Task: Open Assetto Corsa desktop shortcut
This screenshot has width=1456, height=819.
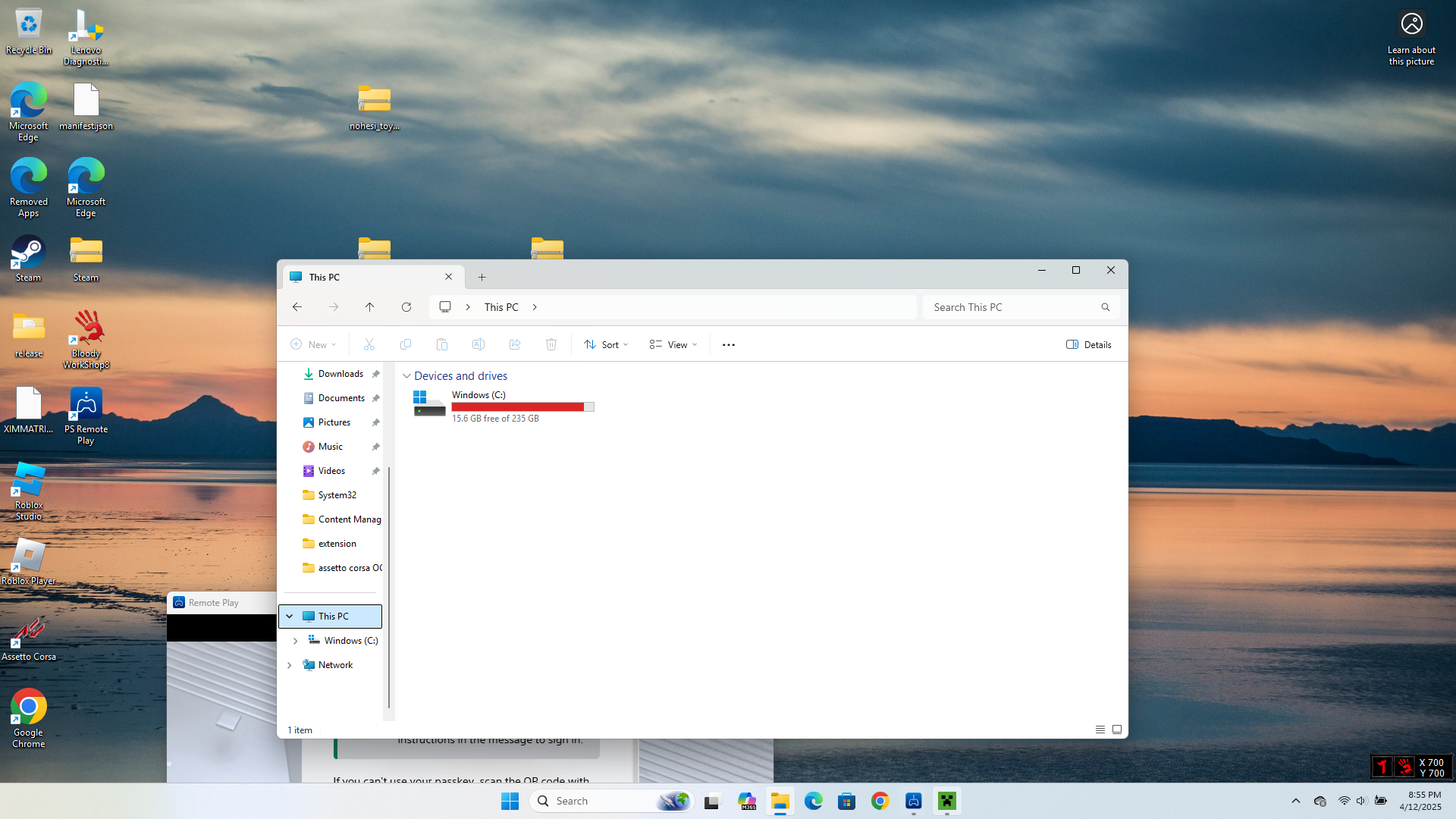Action: (29, 639)
